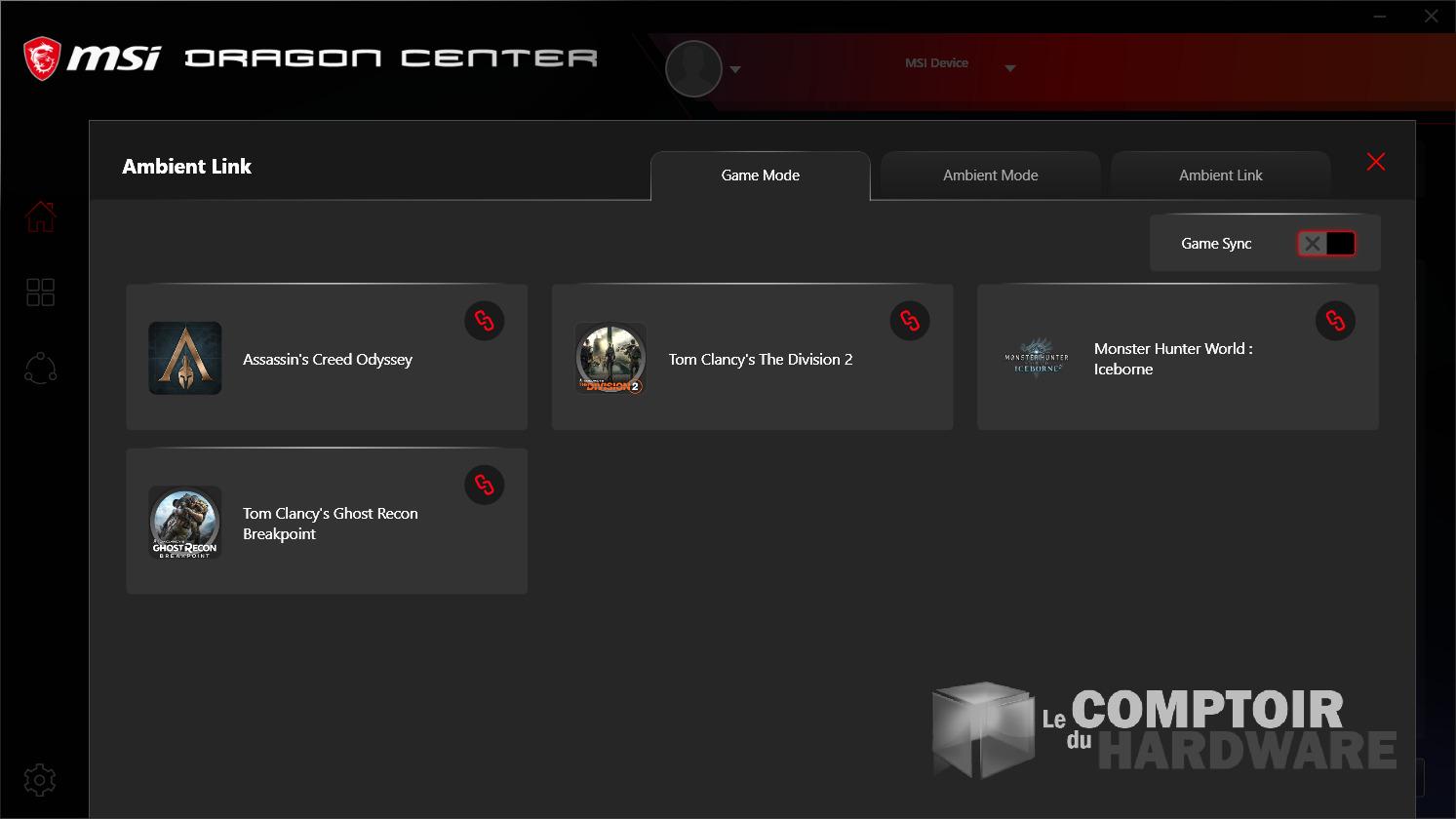Toggle the Game Sync switch
Image resolution: width=1456 pixels, height=819 pixels.
[1325, 244]
